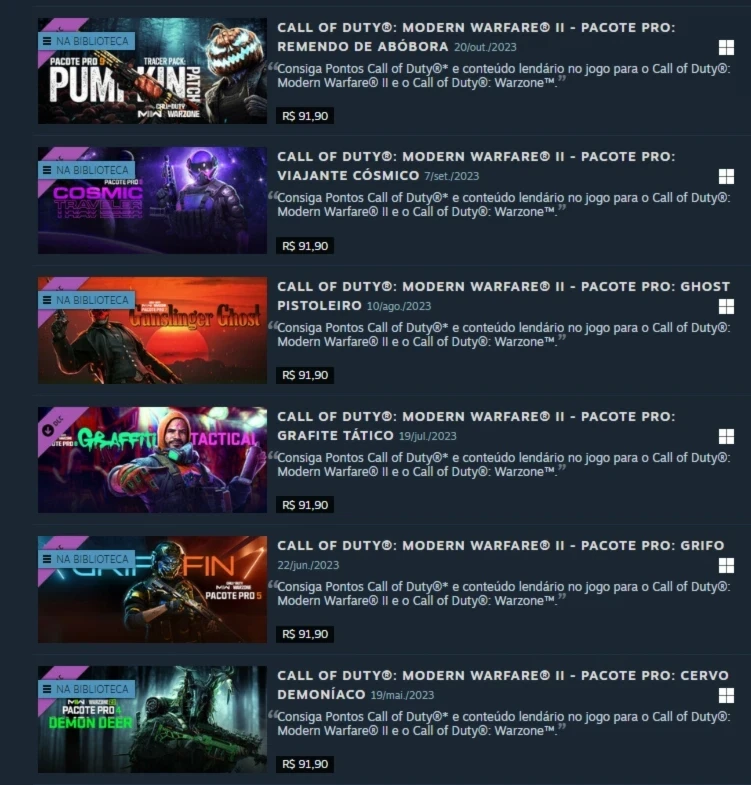Open the Griffin Pacote Pro 5 thumbnail
Image resolution: width=751 pixels, height=785 pixels.
tap(152, 589)
